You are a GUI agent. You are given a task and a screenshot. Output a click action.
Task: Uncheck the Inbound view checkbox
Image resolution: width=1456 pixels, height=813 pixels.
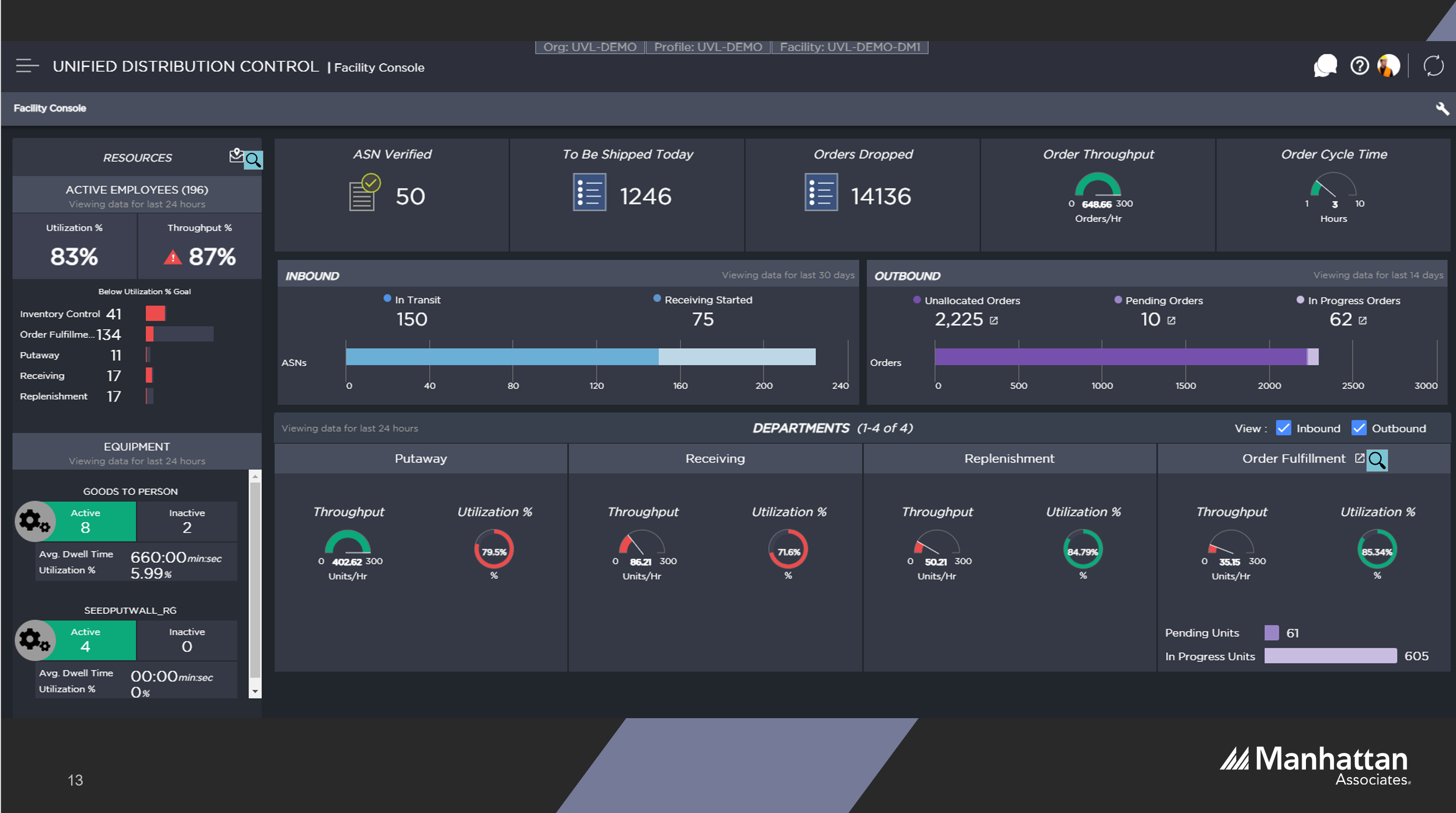point(1284,428)
